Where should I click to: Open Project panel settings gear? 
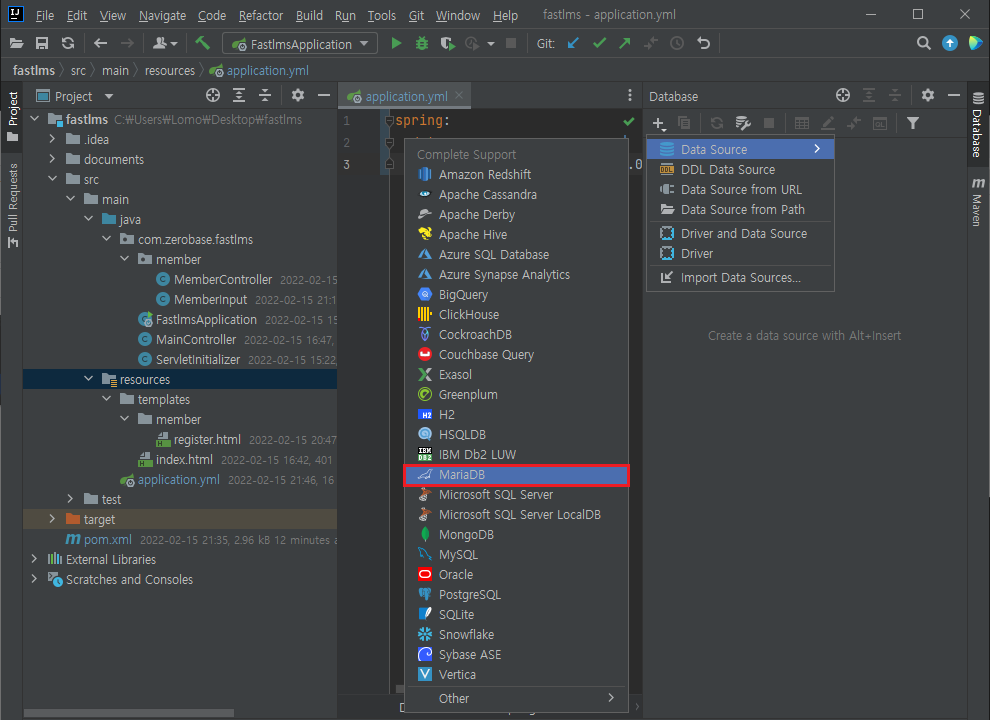coord(297,96)
